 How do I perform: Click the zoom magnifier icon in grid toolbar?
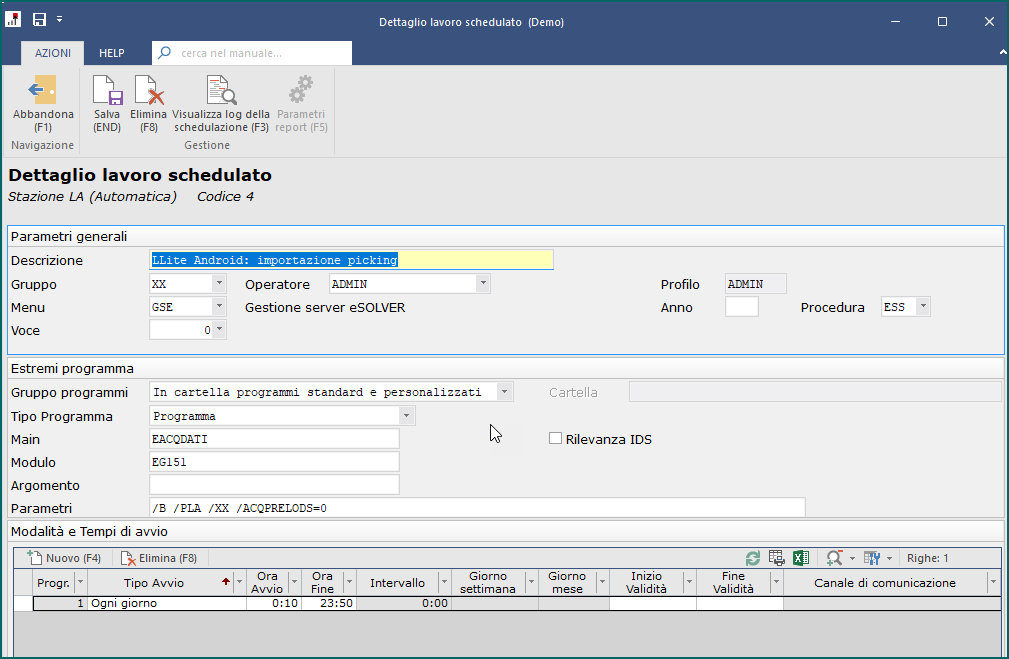pyautogui.click(x=834, y=558)
